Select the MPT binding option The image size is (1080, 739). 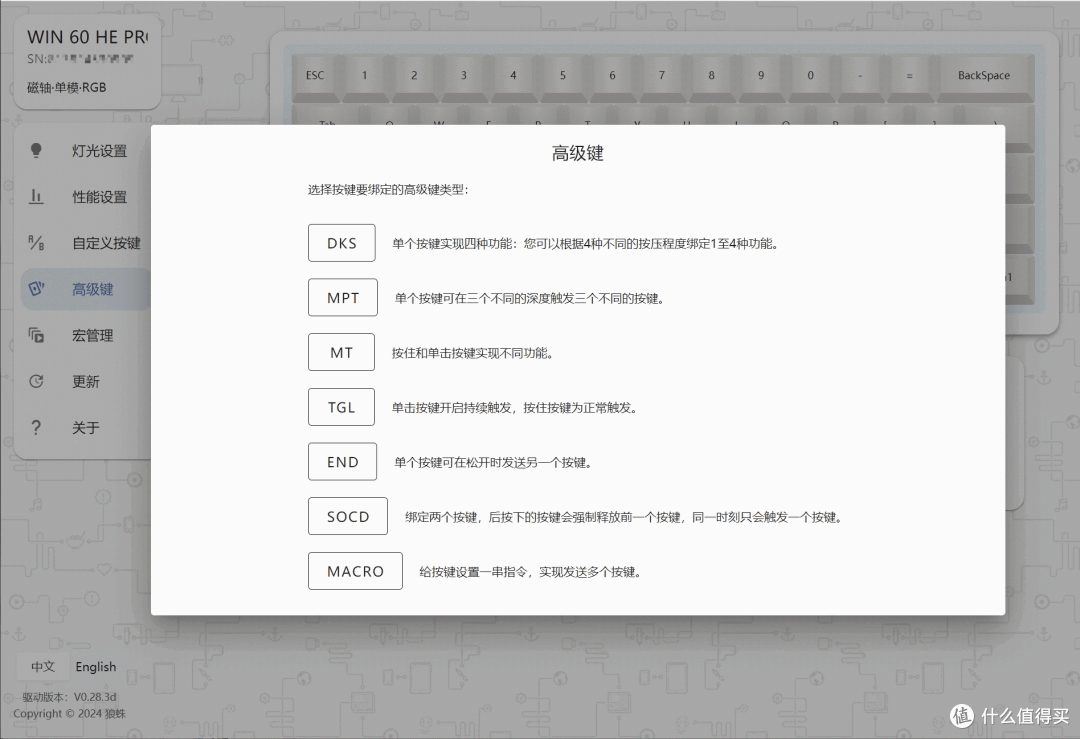(342, 297)
